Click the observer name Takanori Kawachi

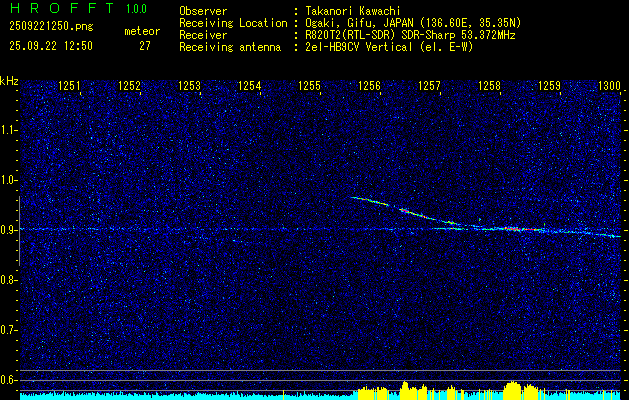coord(353,11)
